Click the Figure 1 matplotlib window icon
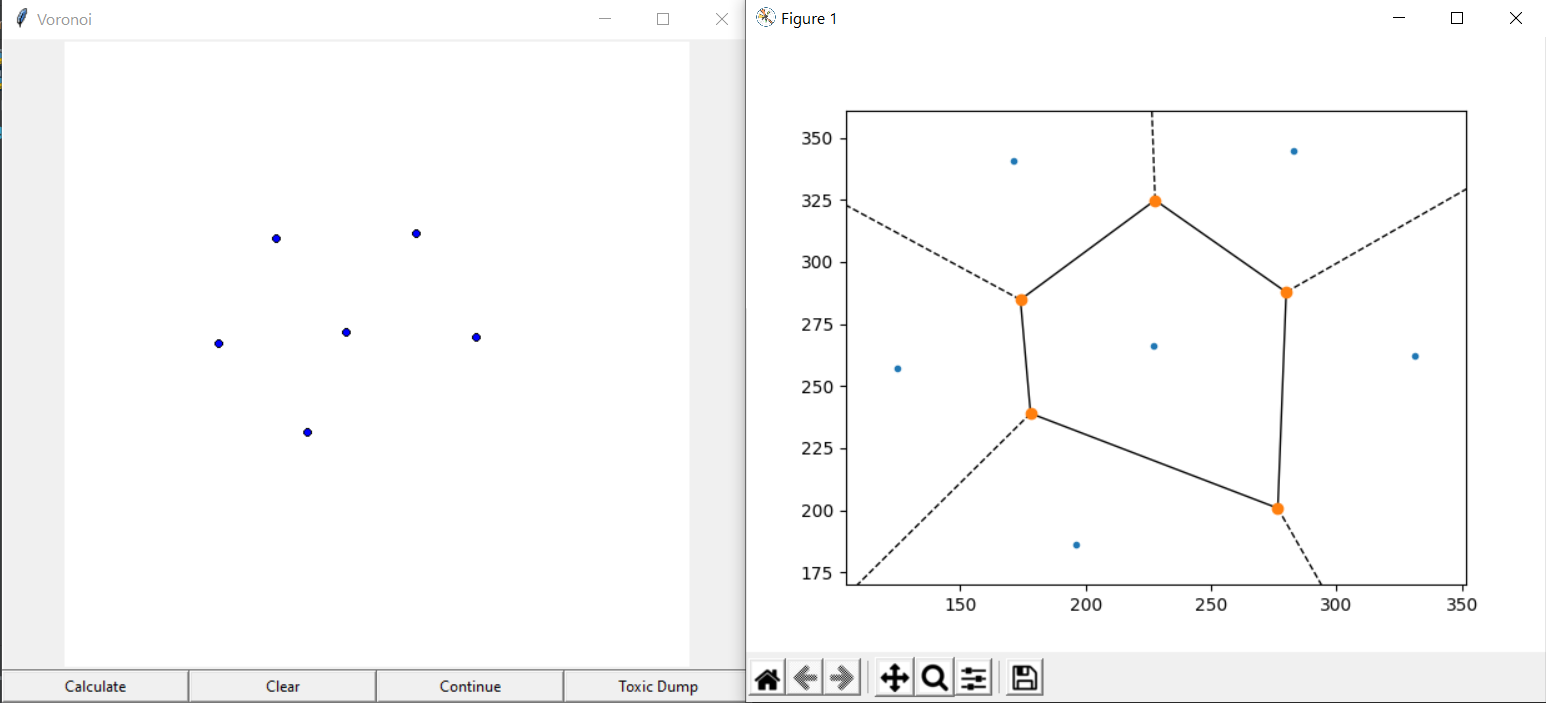Image resolution: width=1546 pixels, height=703 pixels. tap(766, 18)
